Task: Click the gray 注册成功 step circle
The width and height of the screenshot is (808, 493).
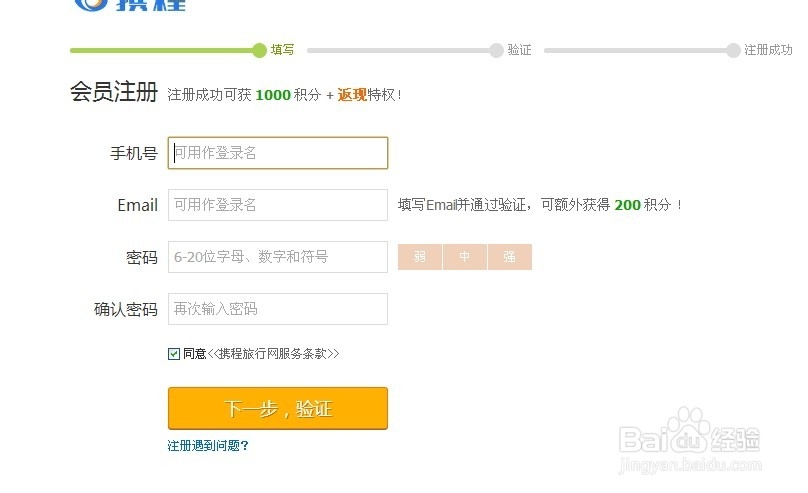Action: tap(734, 50)
